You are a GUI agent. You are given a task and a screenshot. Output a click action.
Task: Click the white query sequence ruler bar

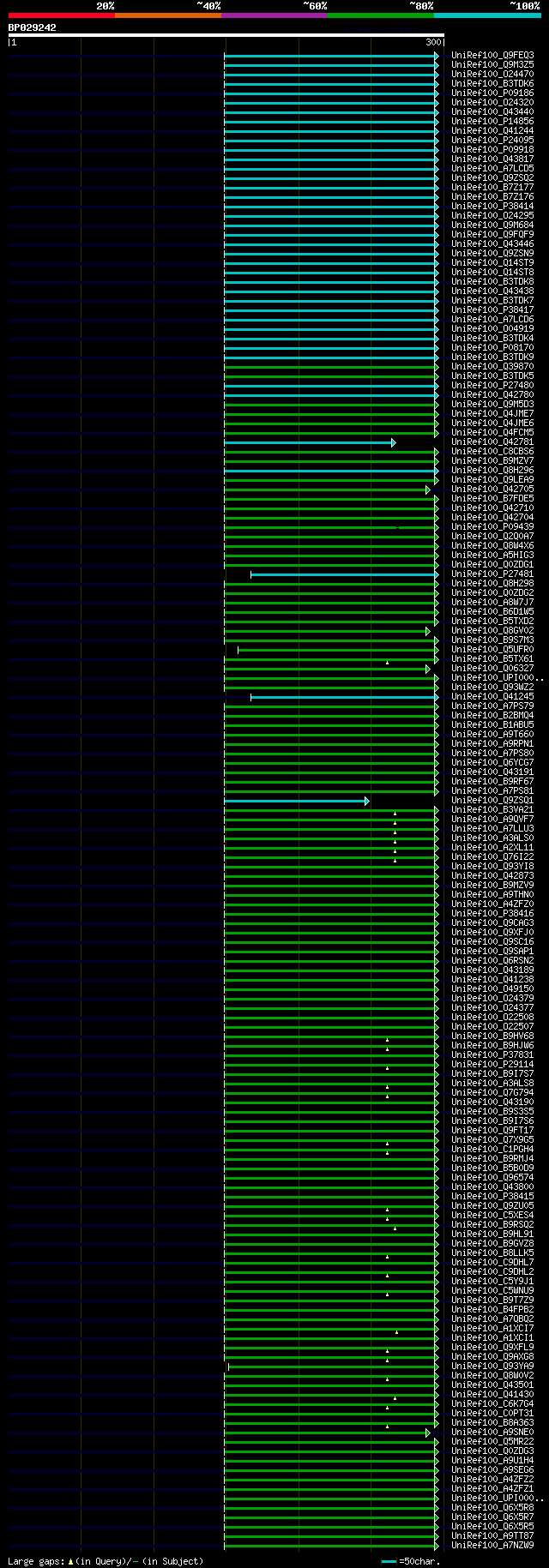[226, 35]
